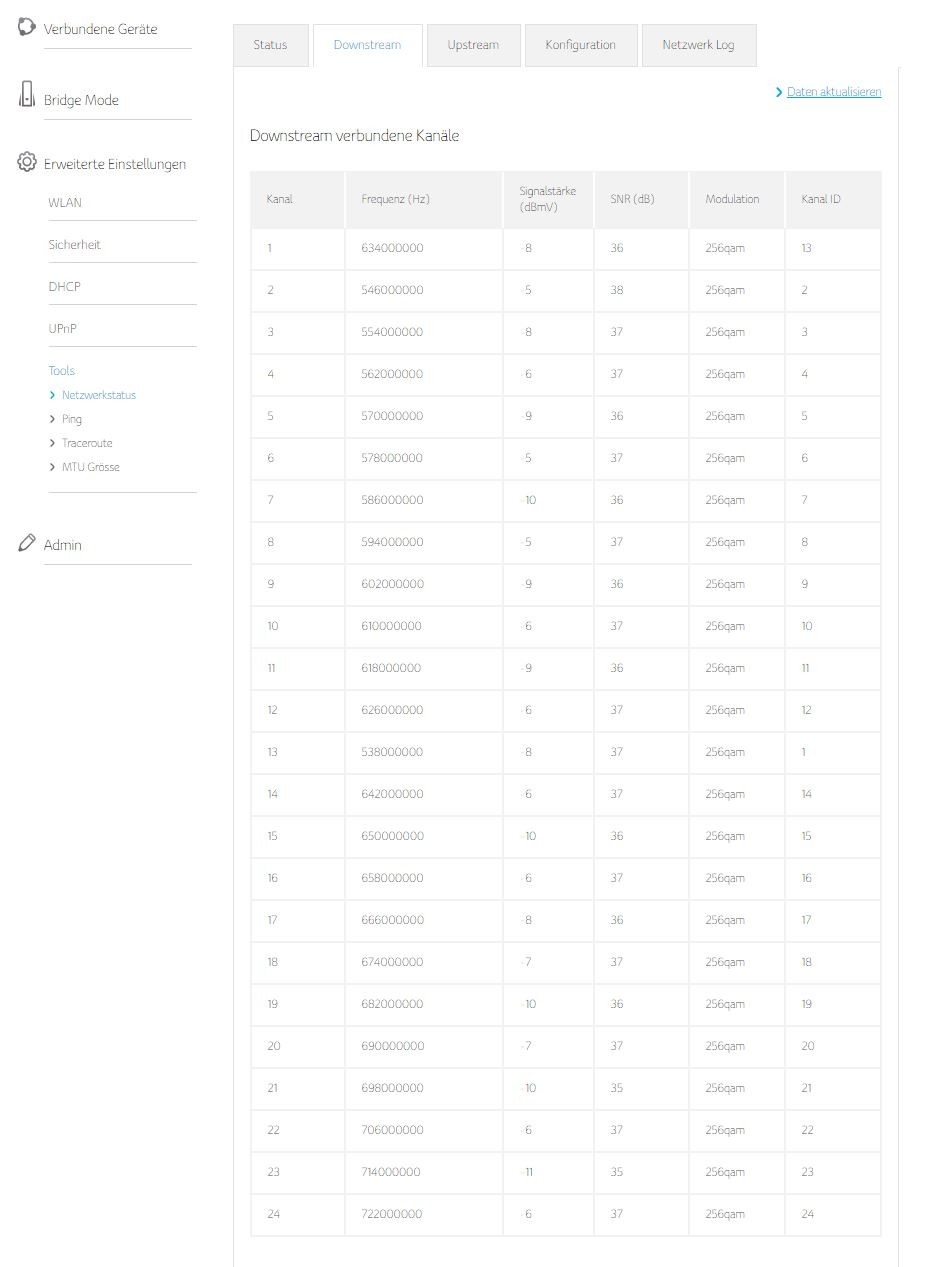Viewport: 945px width, 1267px height.
Task: Open the Konfiguration tab
Action: [x=580, y=45]
